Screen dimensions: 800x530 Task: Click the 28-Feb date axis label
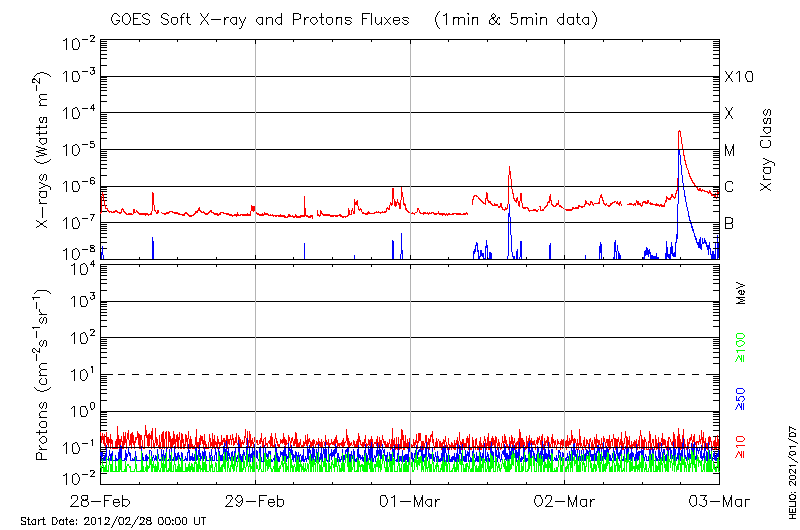click(x=101, y=500)
